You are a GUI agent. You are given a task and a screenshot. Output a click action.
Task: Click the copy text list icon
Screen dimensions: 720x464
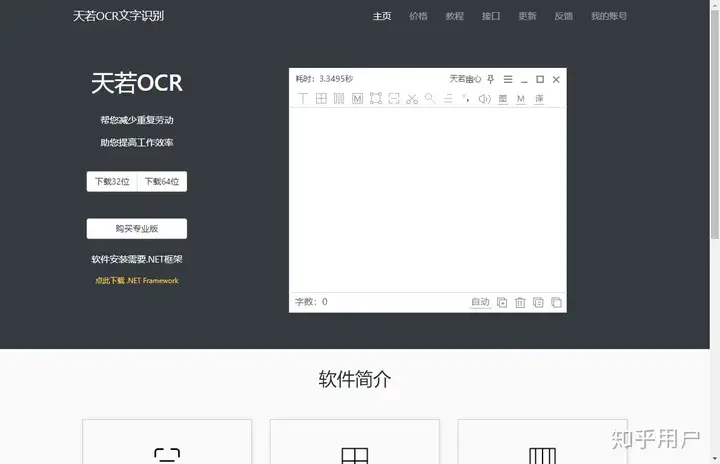pyautogui.click(x=538, y=302)
